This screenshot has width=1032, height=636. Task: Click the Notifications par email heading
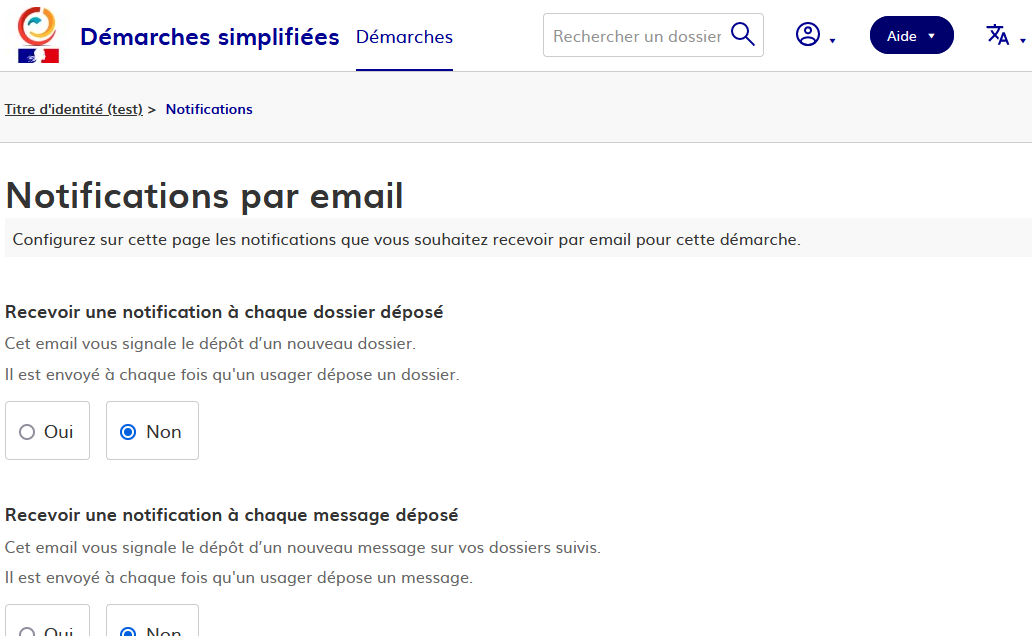pyautogui.click(x=204, y=195)
